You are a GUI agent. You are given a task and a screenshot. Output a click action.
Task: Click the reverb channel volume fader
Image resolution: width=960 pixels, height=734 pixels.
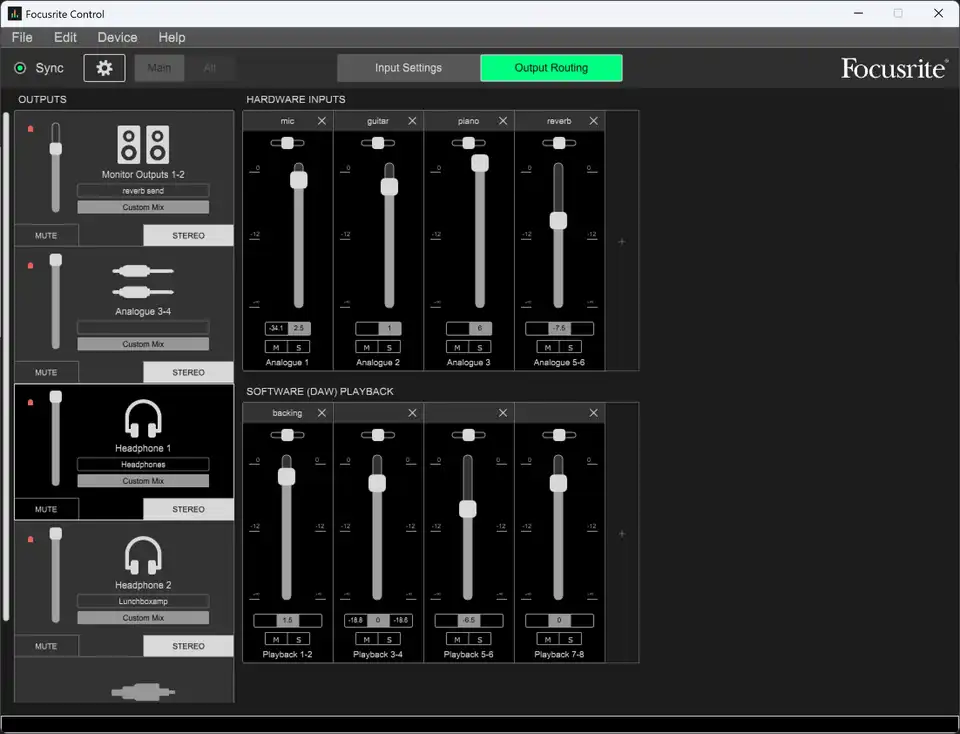[558, 220]
